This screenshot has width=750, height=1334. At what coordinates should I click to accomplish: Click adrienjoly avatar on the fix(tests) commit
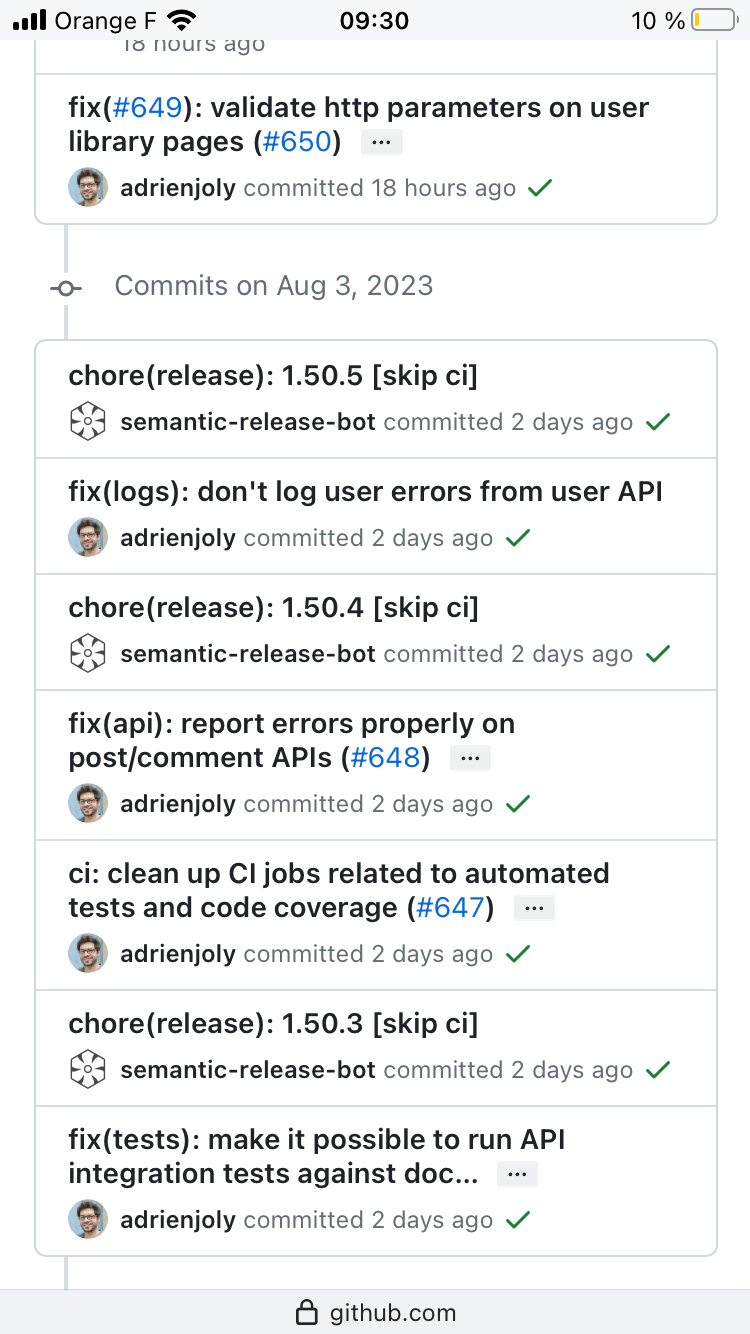pos(88,1219)
